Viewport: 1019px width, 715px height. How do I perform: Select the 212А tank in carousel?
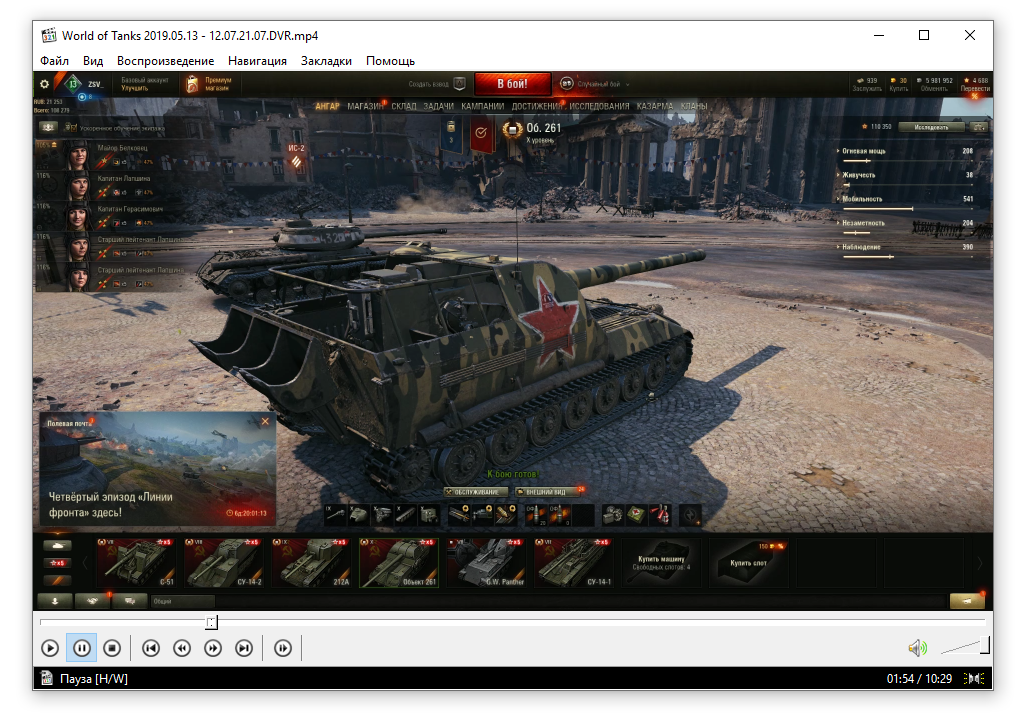(311, 563)
